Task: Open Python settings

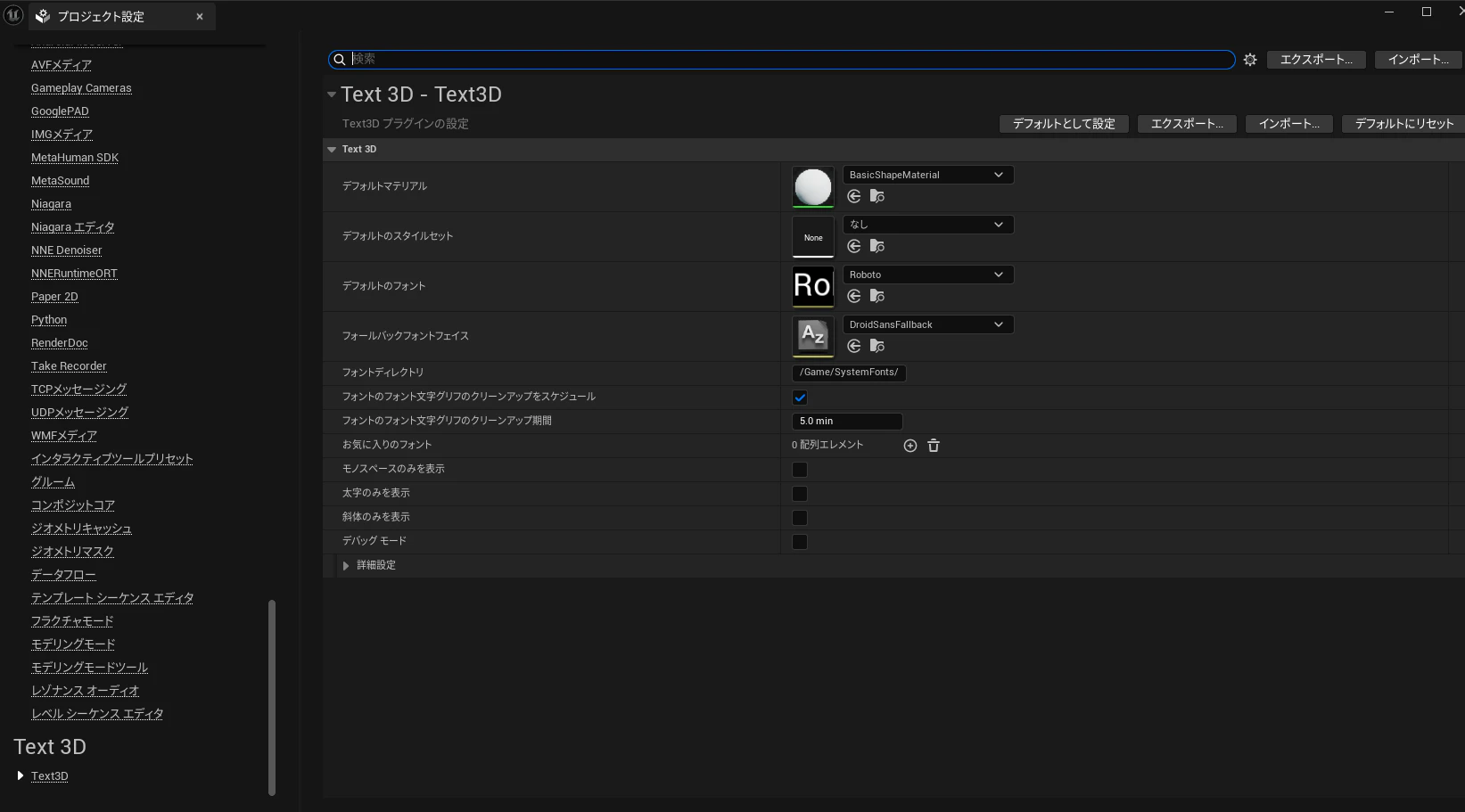Action: point(49,319)
